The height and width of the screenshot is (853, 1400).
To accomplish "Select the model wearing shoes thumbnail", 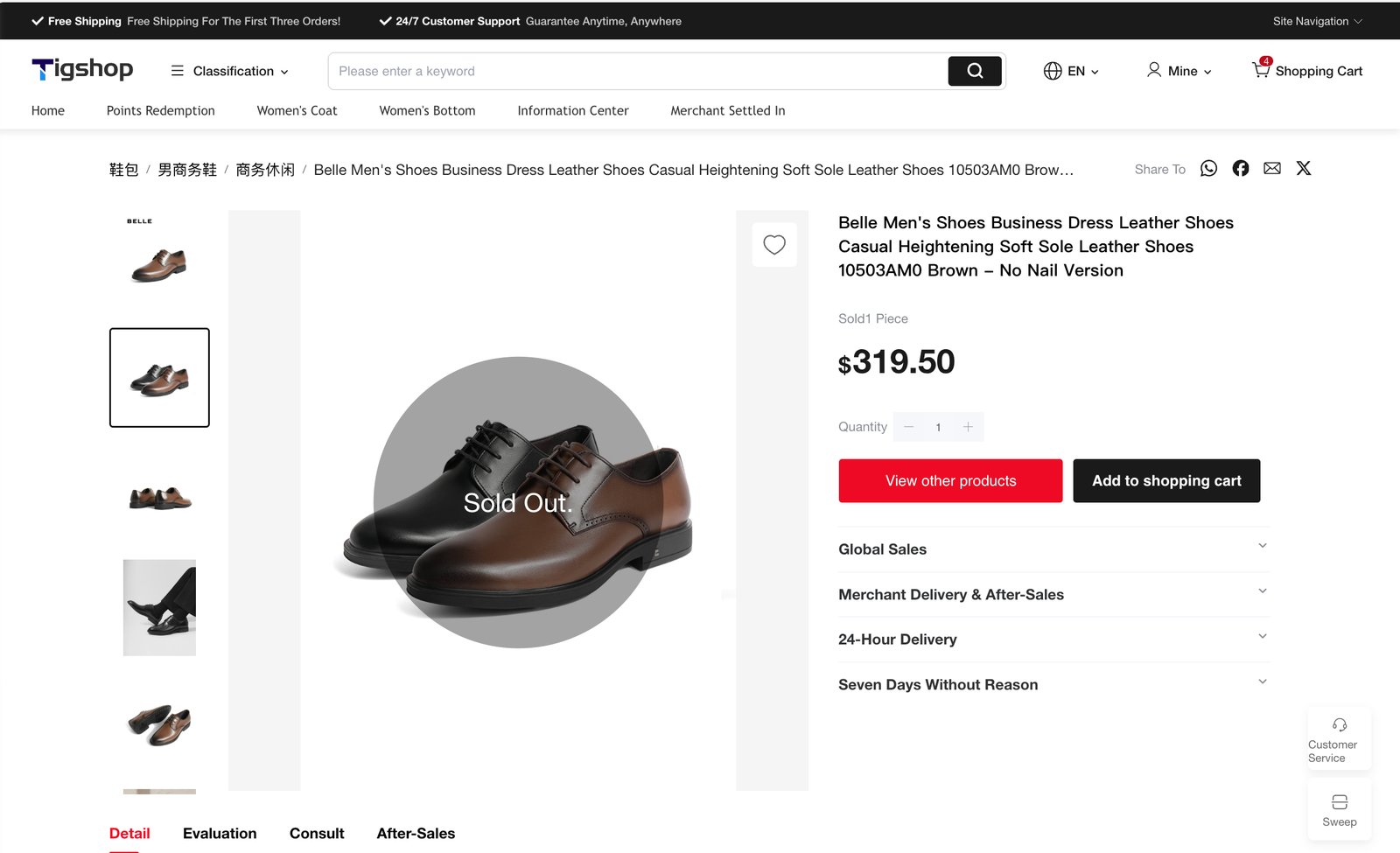I will (159, 608).
